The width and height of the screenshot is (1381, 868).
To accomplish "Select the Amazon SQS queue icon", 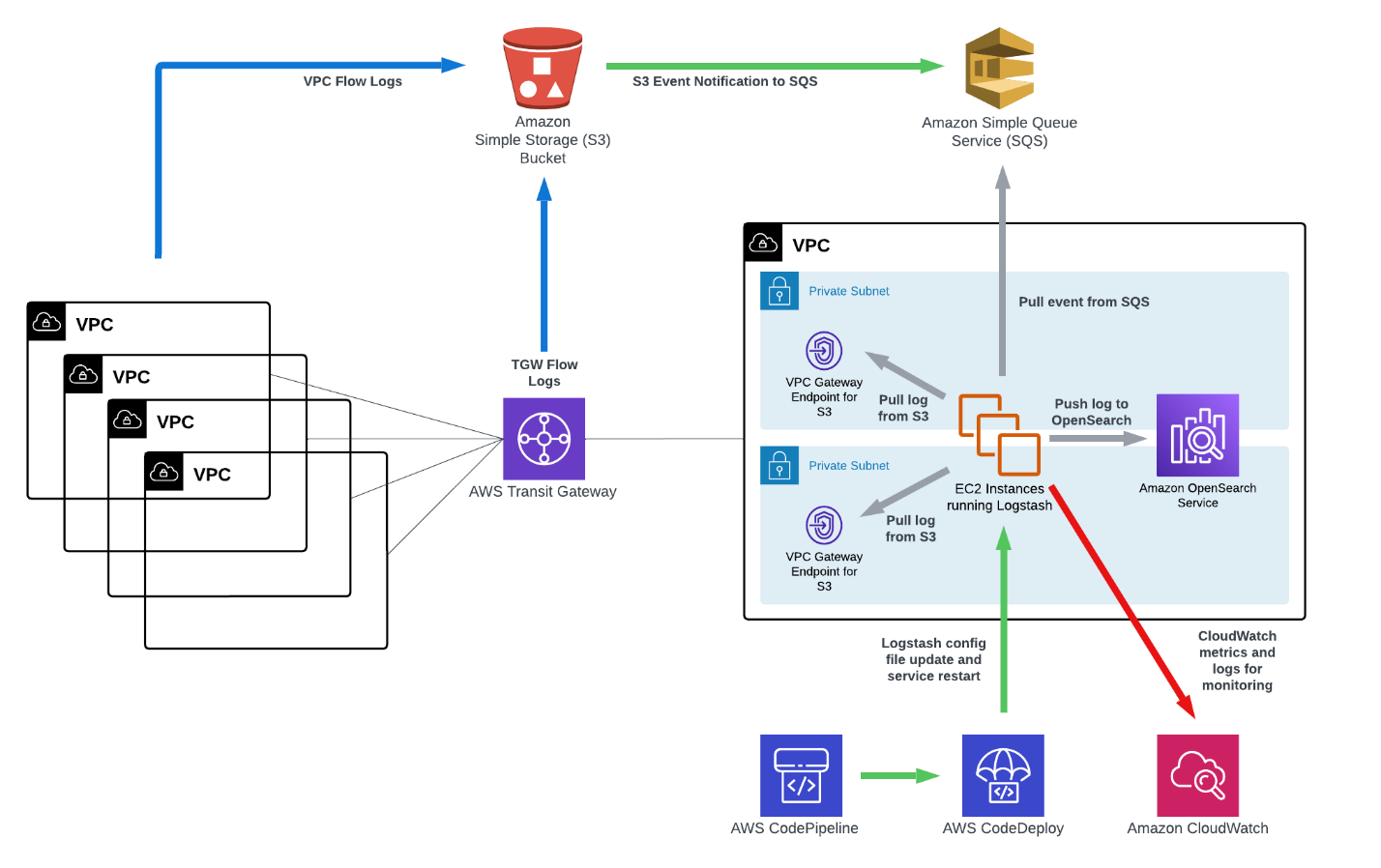I will coord(1000,68).
